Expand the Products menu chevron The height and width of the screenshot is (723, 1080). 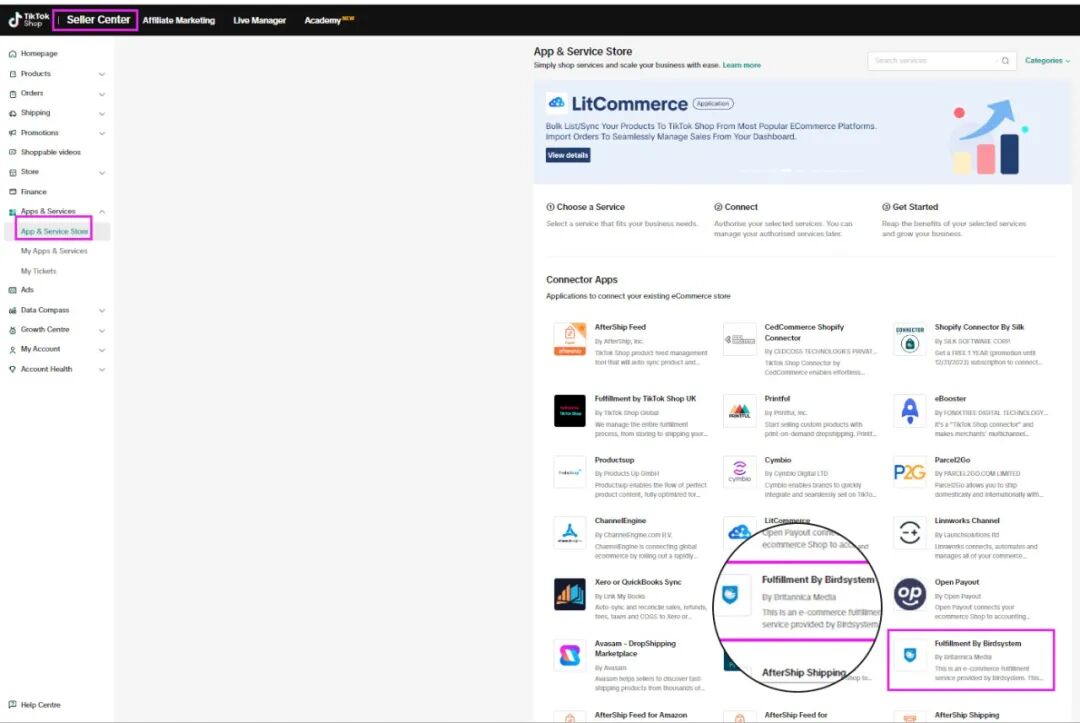102,74
